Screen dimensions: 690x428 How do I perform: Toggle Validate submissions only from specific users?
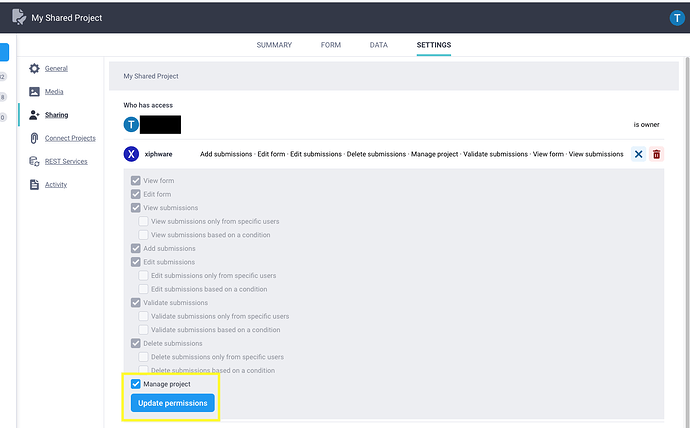coord(145,316)
